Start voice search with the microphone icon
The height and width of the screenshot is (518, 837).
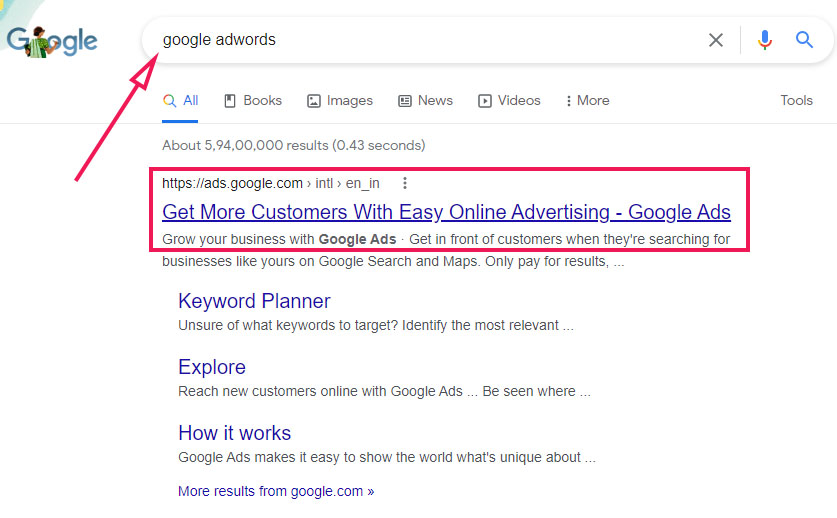point(764,40)
